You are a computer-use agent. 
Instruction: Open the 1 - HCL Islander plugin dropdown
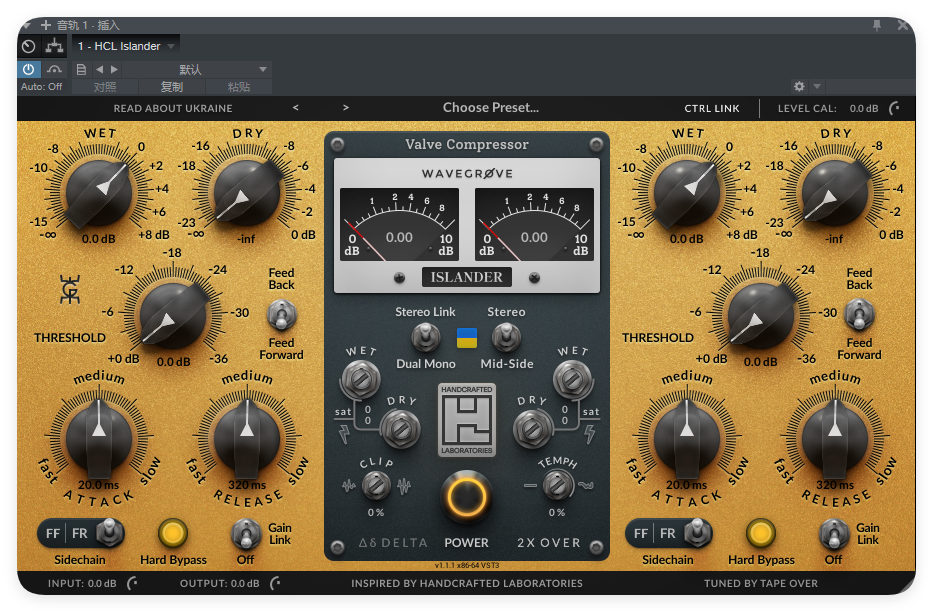(126, 46)
